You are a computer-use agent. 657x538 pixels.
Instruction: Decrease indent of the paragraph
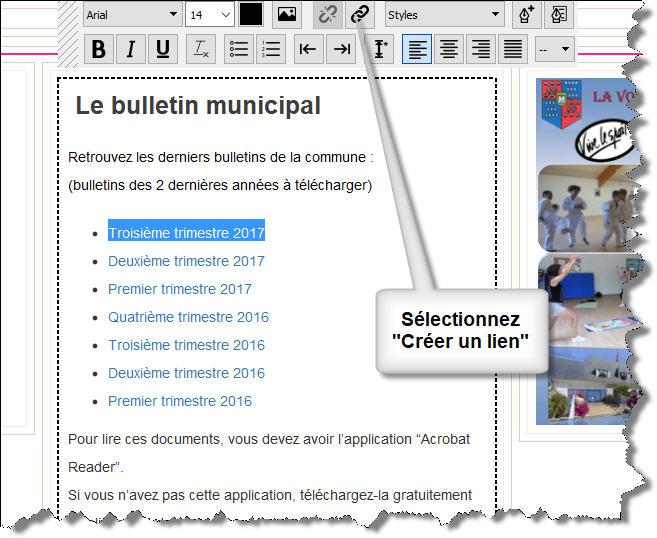[309, 49]
